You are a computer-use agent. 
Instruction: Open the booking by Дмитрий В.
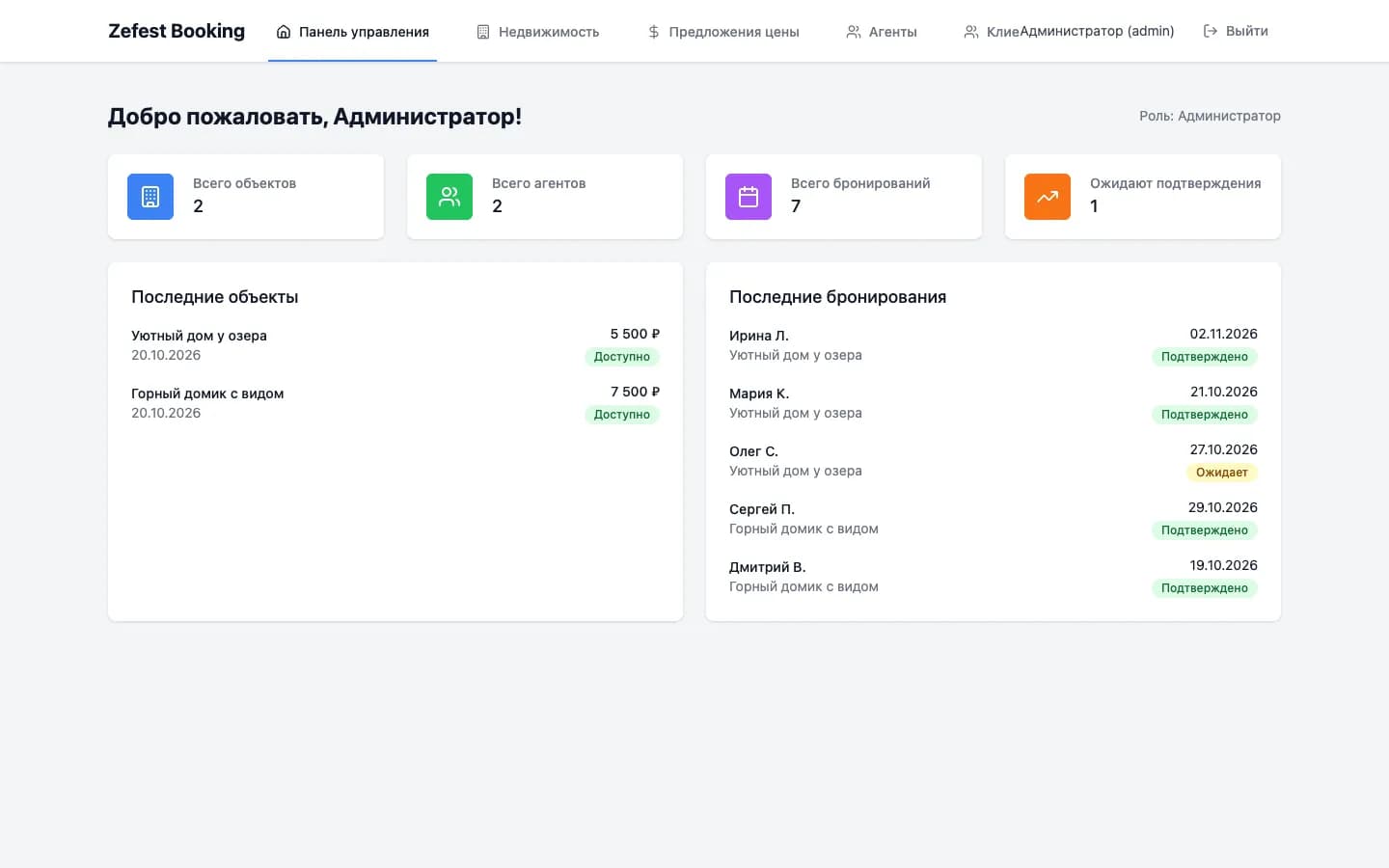pyautogui.click(x=994, y=577)
